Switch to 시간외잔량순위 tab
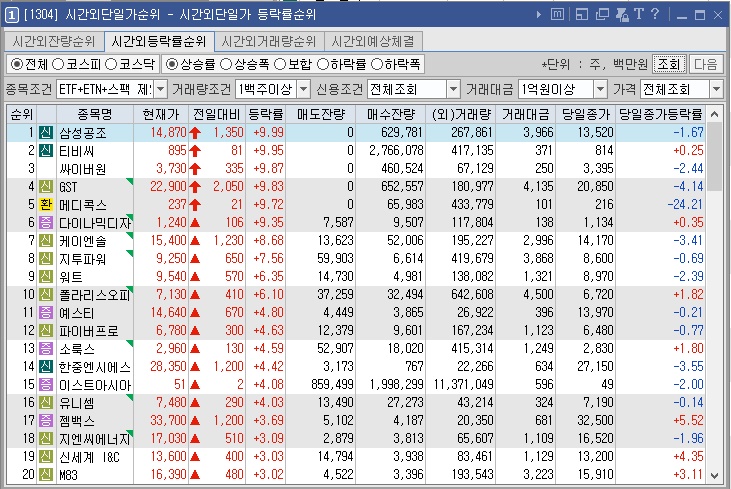Viewport: 731px width, 489px height. point(54,41)
